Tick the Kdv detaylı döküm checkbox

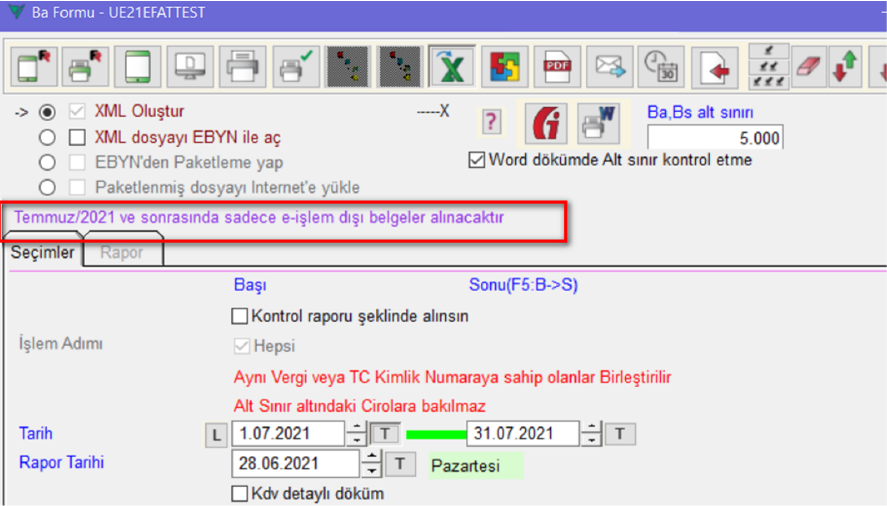click(240, 493)
